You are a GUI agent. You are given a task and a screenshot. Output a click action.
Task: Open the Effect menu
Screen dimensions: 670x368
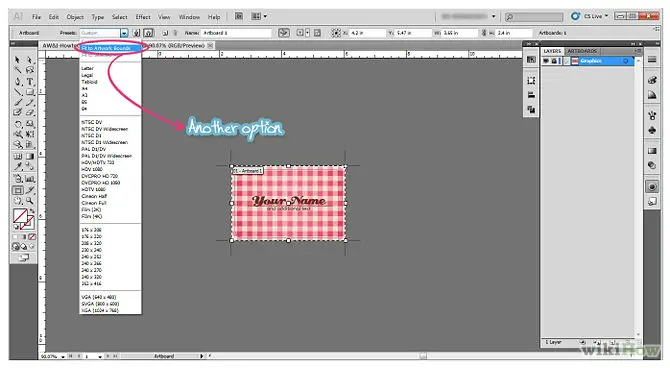tap(143, 17)
